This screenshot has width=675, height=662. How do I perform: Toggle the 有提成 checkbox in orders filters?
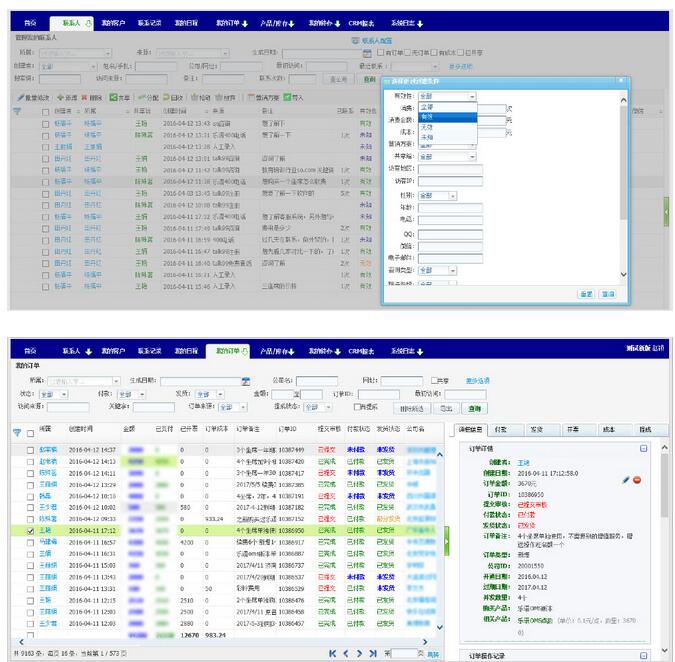pyautogui.click(x=357, y=407)
